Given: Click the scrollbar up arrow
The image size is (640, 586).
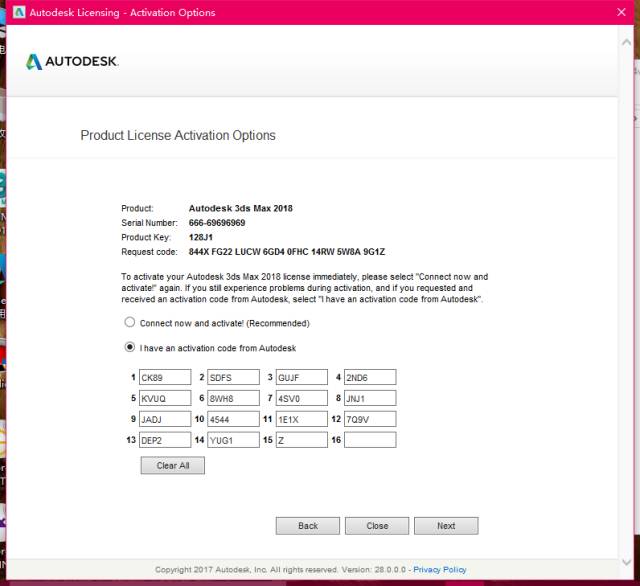Looking at the screenshot, I should pos(626,42).
